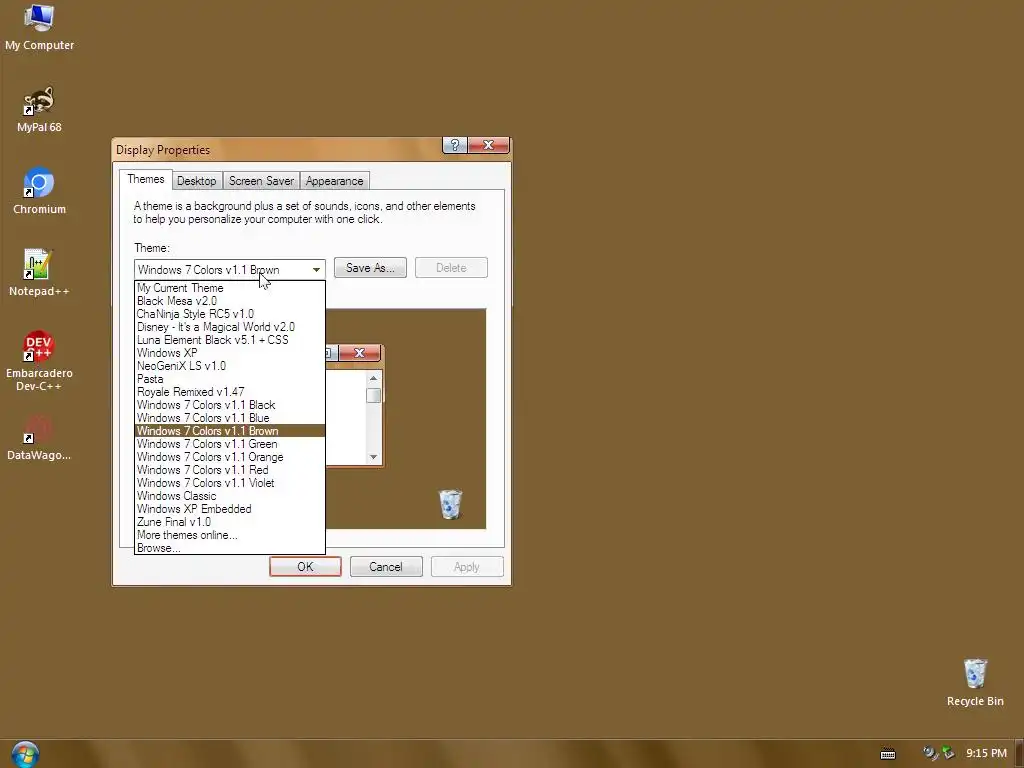Select the Notepad++ desktop shortcut
The height and width of the screenshot is (768, 1024).
coord(39,273)
